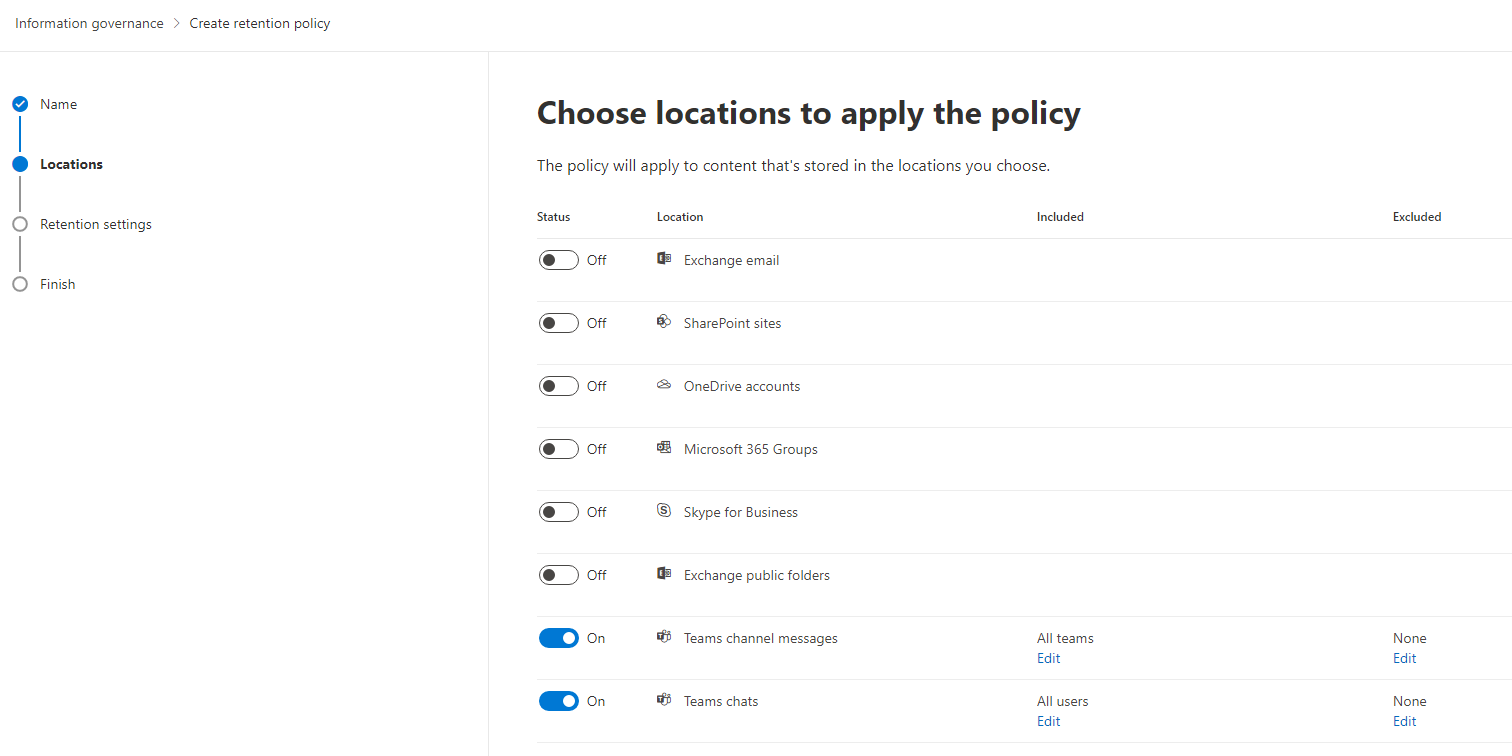Viewport: 1512px width, 756px height.
Task: Switch off the Teams chats toggle
Action: point(558,701)
